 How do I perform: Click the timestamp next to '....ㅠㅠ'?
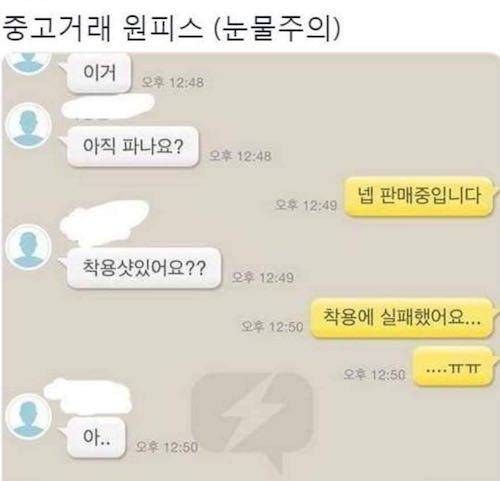point(375,374)
